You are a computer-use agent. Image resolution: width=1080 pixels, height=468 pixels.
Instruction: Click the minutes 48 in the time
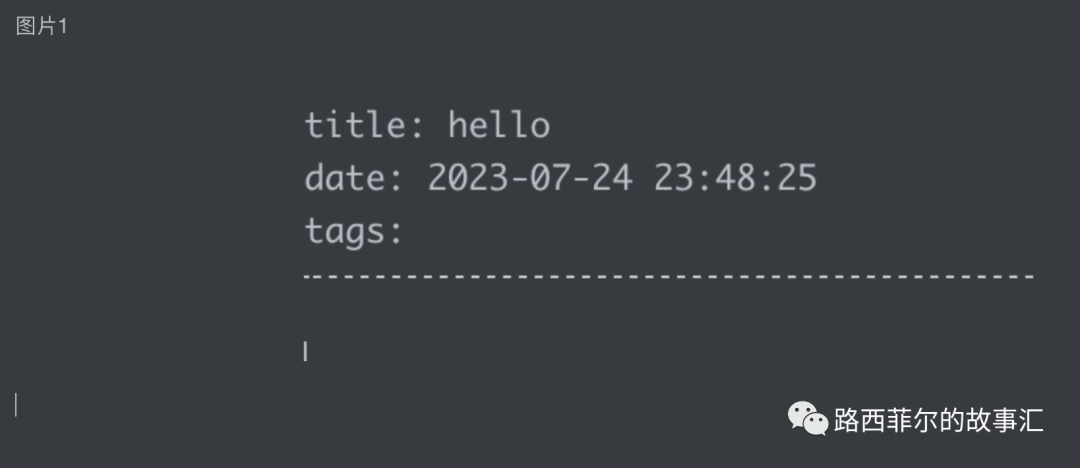pyautogui.click(x=736, y=178)
